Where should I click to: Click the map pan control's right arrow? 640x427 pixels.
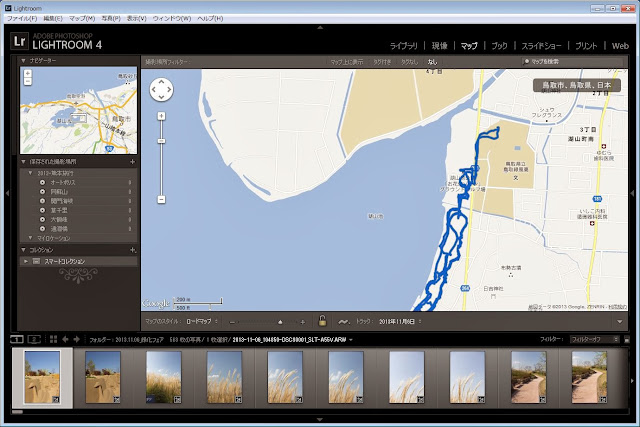[168, 89]
